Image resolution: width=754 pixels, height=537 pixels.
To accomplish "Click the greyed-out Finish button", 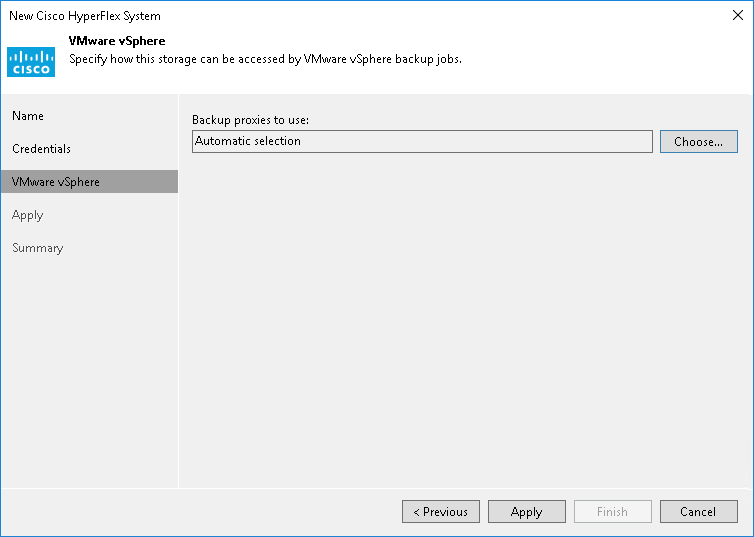I will 612,512.
